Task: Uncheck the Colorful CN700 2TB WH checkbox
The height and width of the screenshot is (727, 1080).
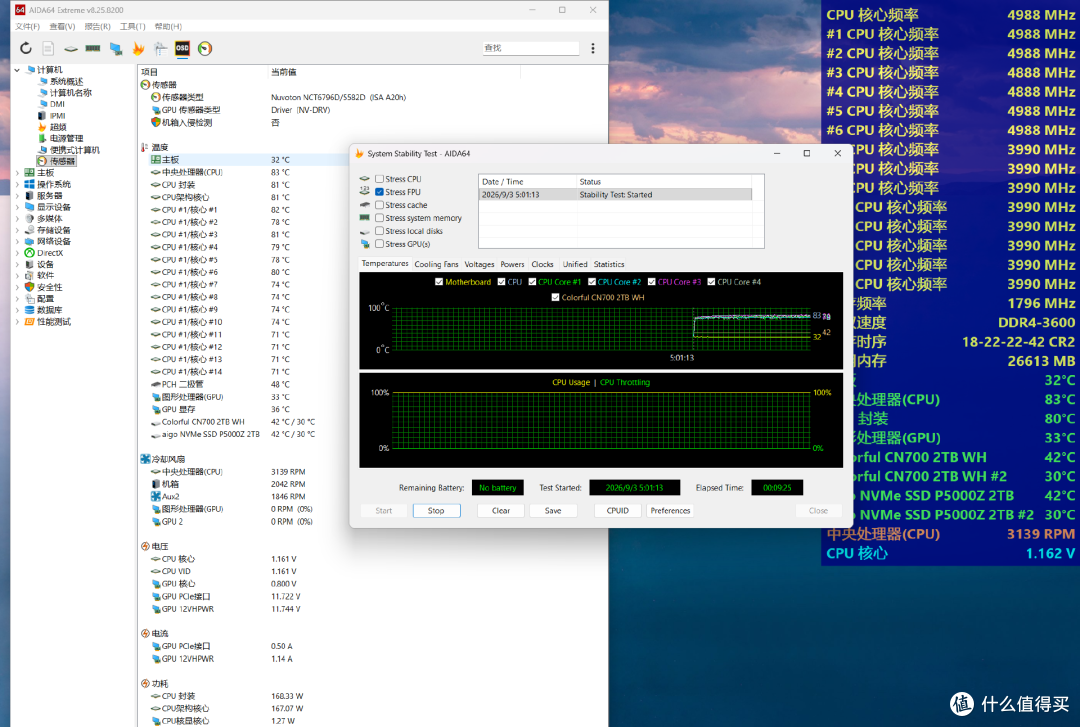Action: 555,297
